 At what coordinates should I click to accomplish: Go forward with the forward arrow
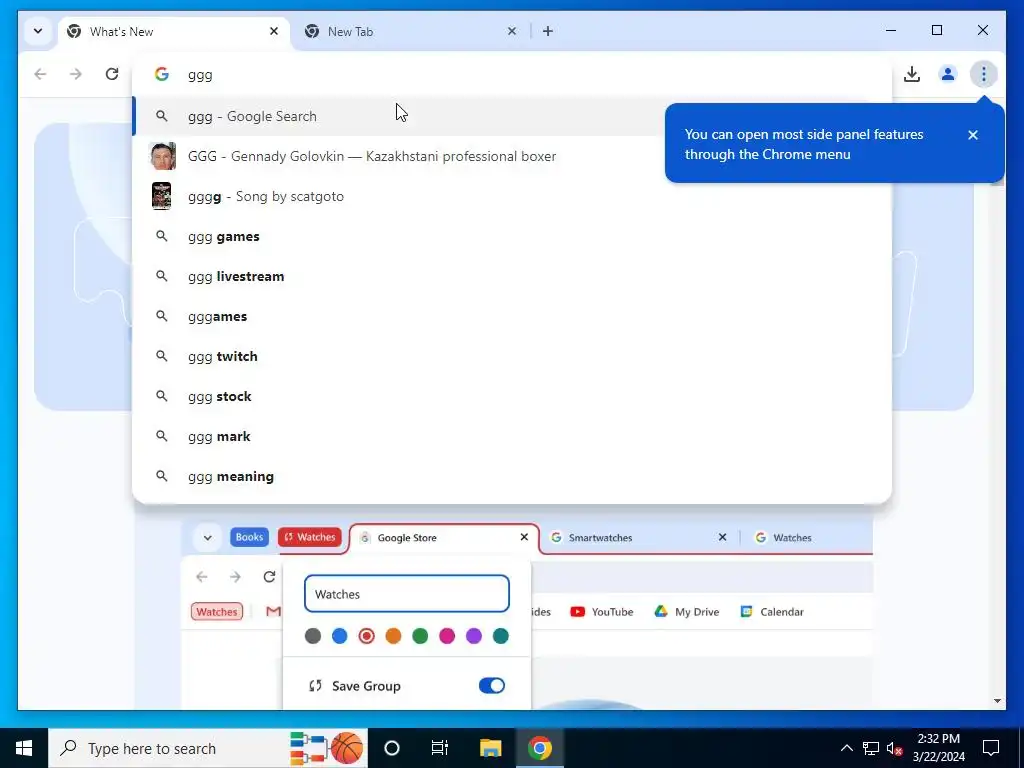point(76,74)
